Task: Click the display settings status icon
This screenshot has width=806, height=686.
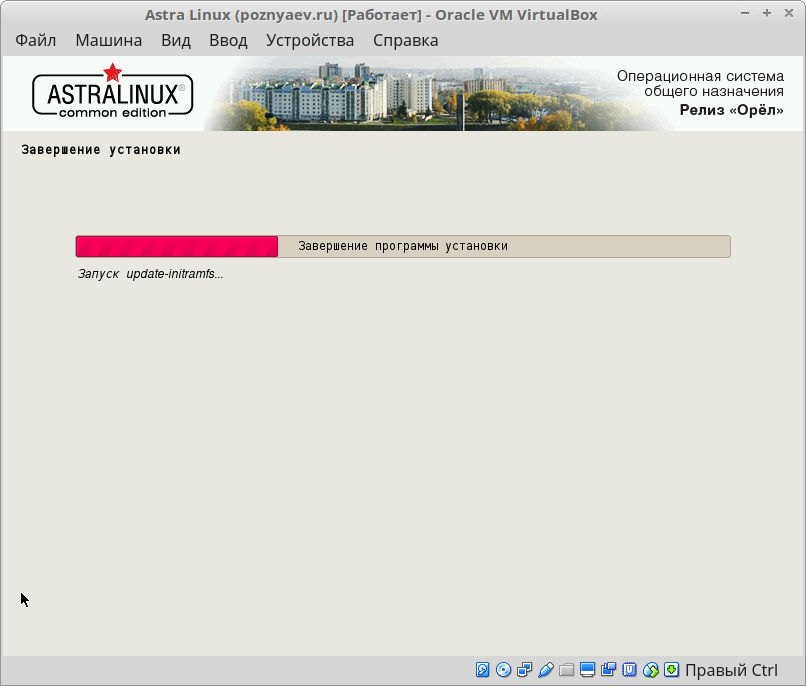Action: 587,670
